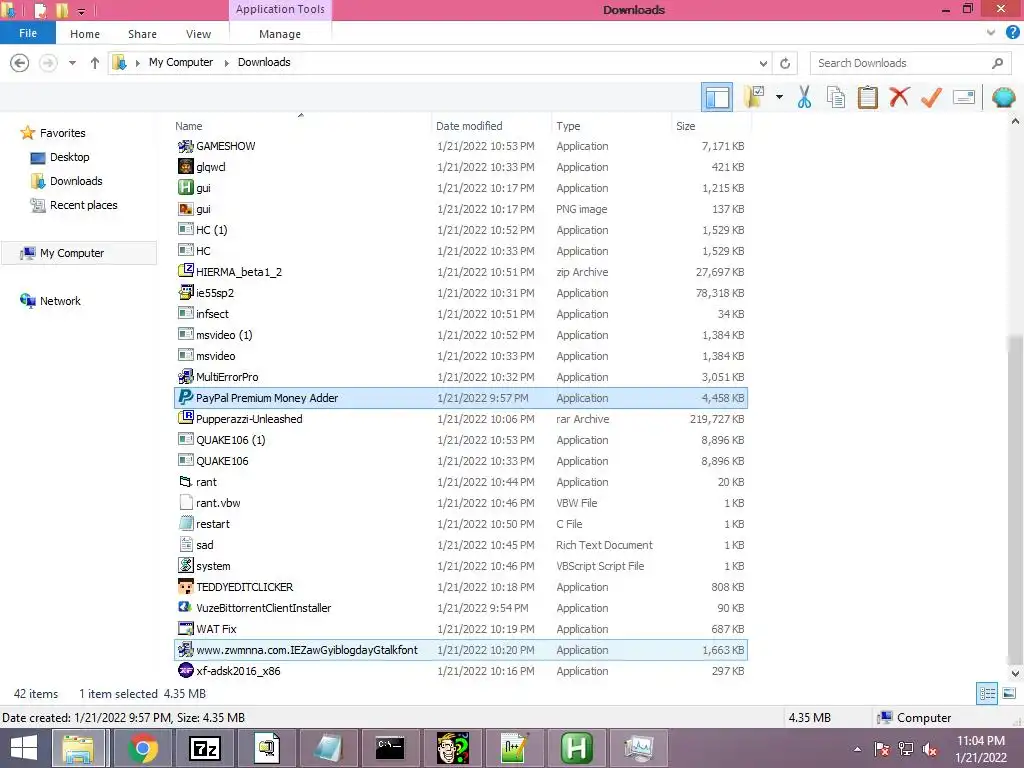The width and height of the screenshot is (1024, 768).
Task: Switch to large icons view in status bar
Action: [x=1009, y=694]
